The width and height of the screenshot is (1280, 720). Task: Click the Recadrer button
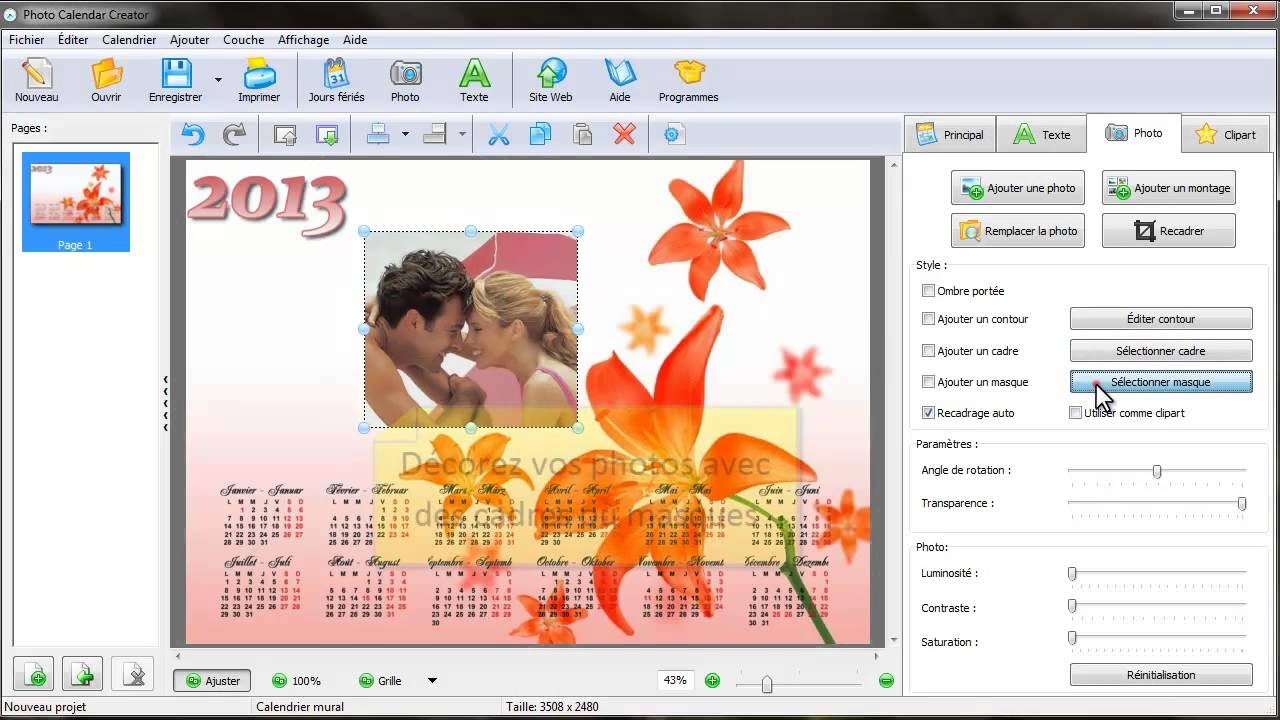[x=1168, y=231]
